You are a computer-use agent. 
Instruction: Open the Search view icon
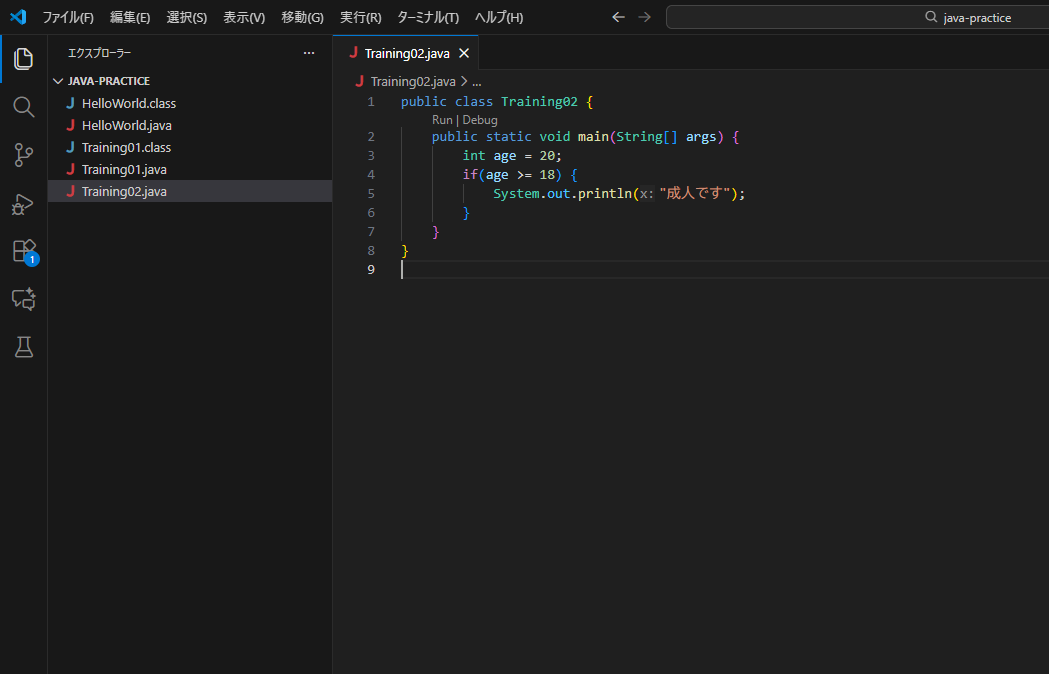click(23, 107)
